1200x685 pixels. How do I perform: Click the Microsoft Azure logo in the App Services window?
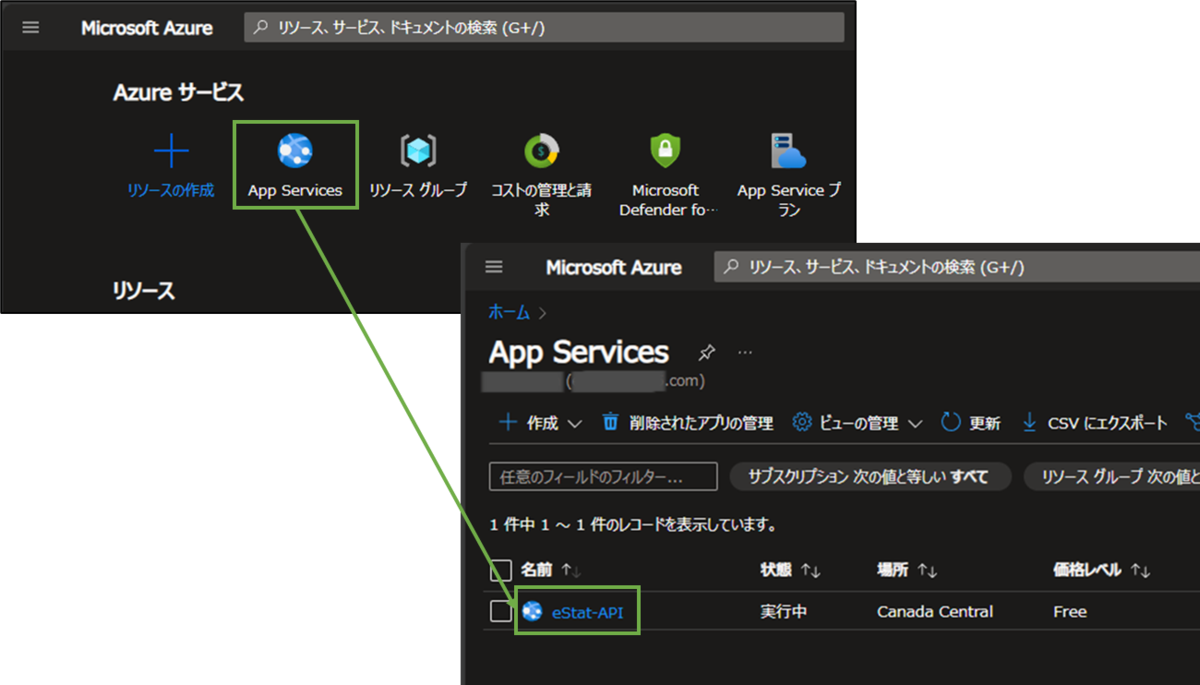tap(614, 267)
